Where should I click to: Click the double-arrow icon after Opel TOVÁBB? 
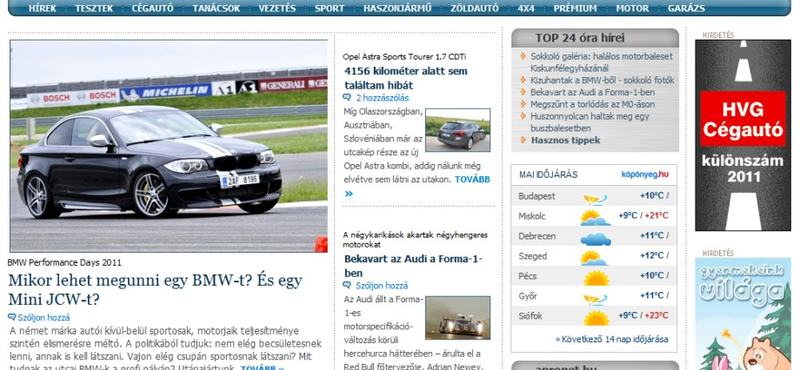pos(349,193)
